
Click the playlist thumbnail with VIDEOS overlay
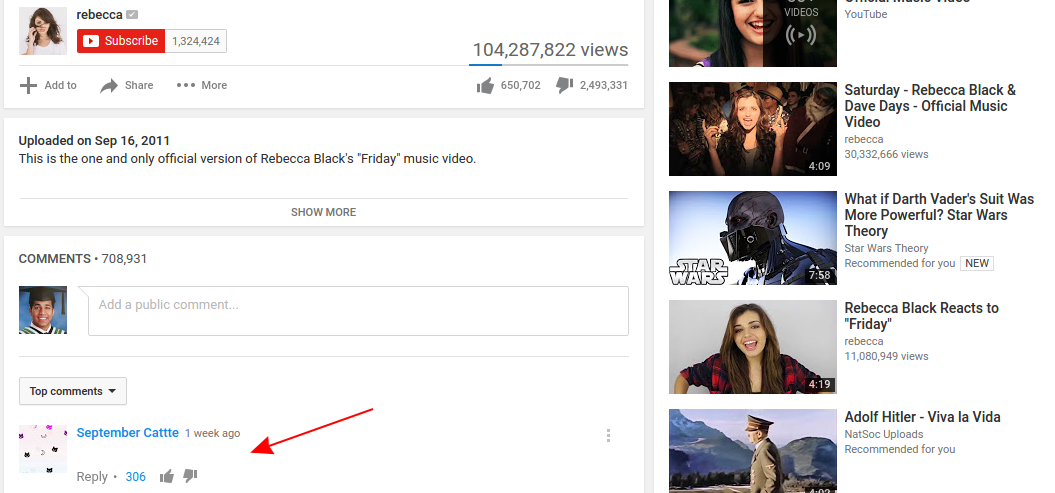[x=753, y=34]
